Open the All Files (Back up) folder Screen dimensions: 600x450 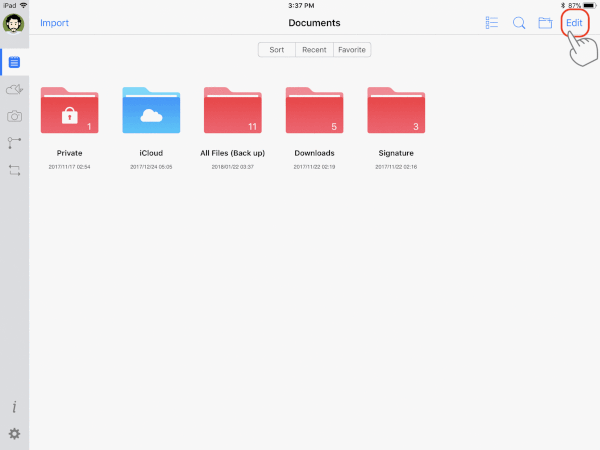coord(233,111)
